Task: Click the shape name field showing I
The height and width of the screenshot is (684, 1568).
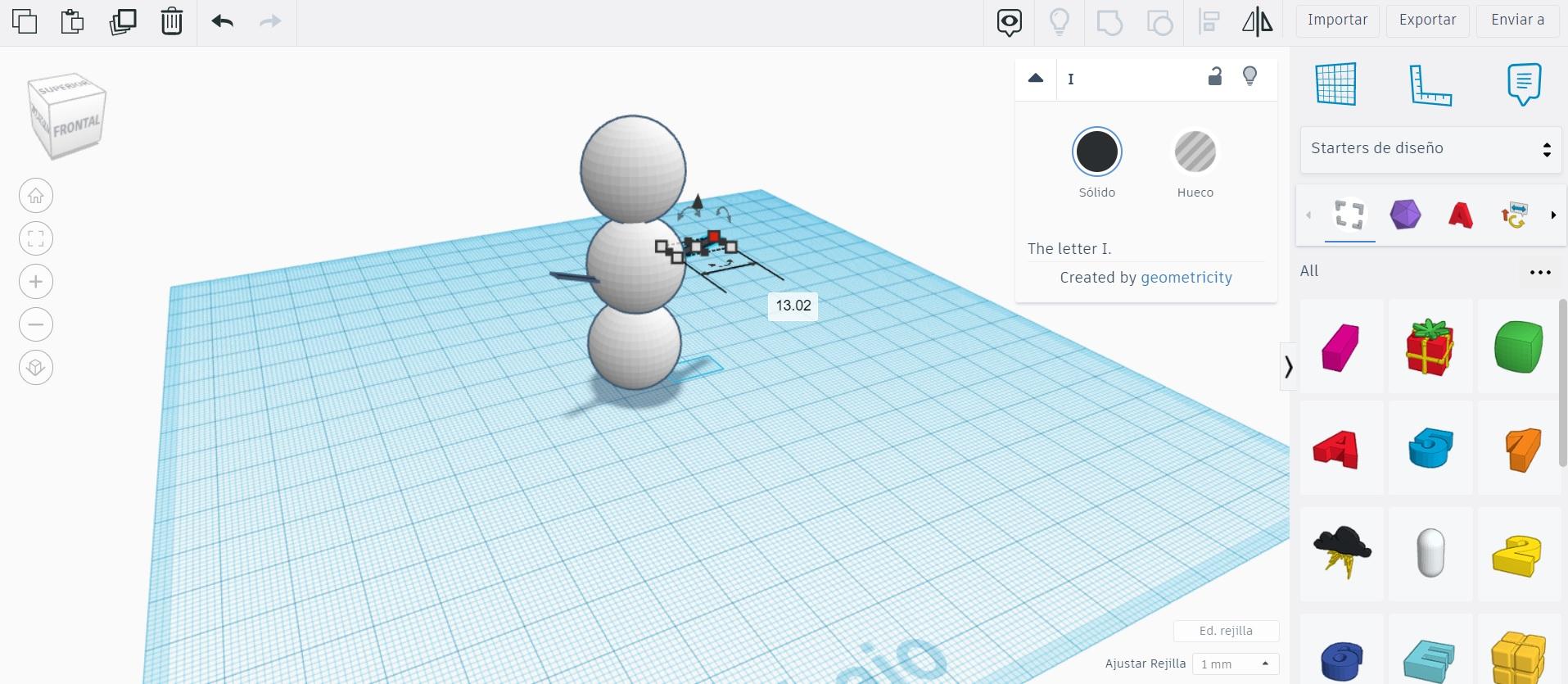Action: pyautogui.click(x=1128, y=79)
